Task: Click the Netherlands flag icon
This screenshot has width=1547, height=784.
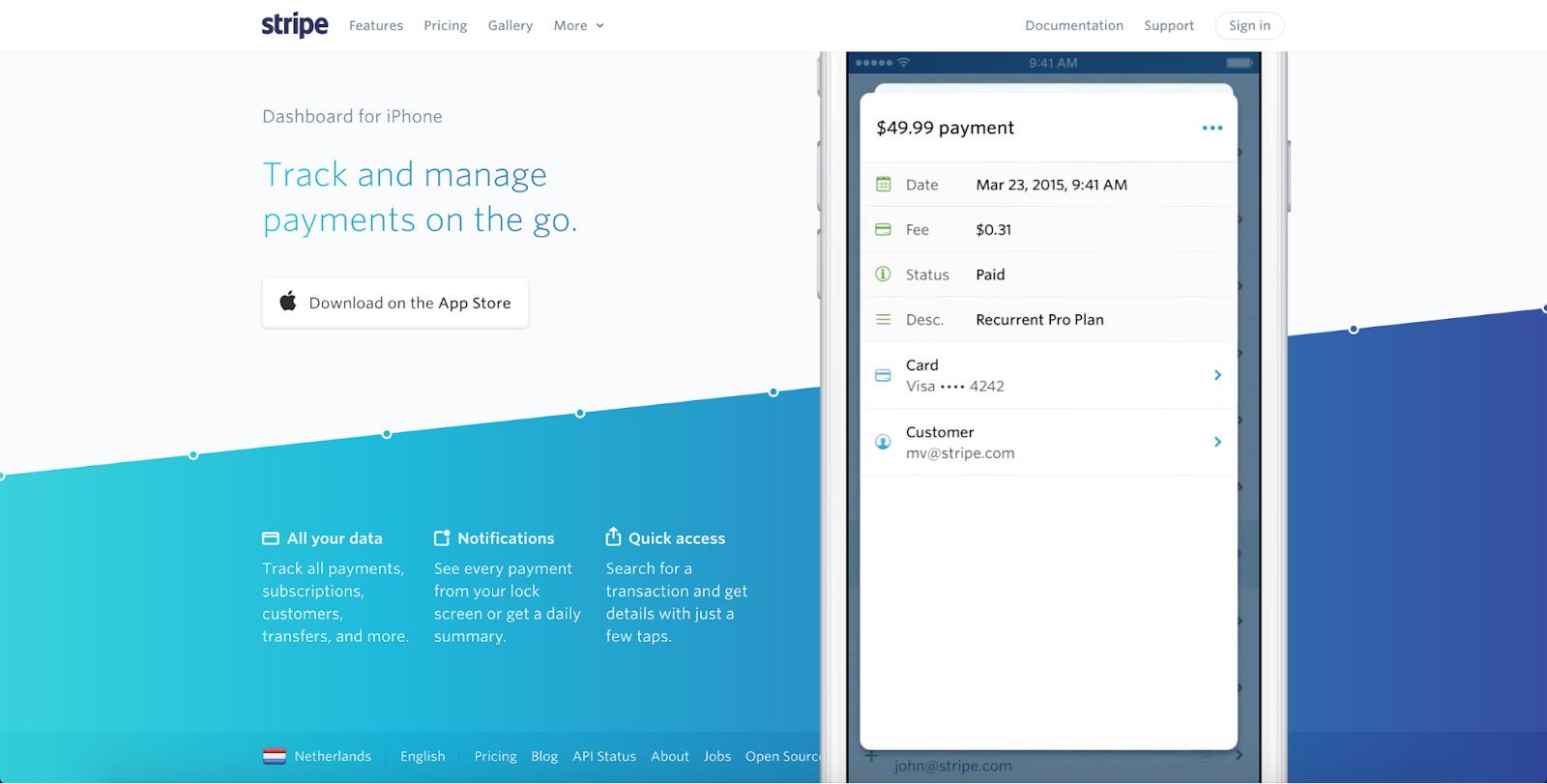Action: click(275, 756)
